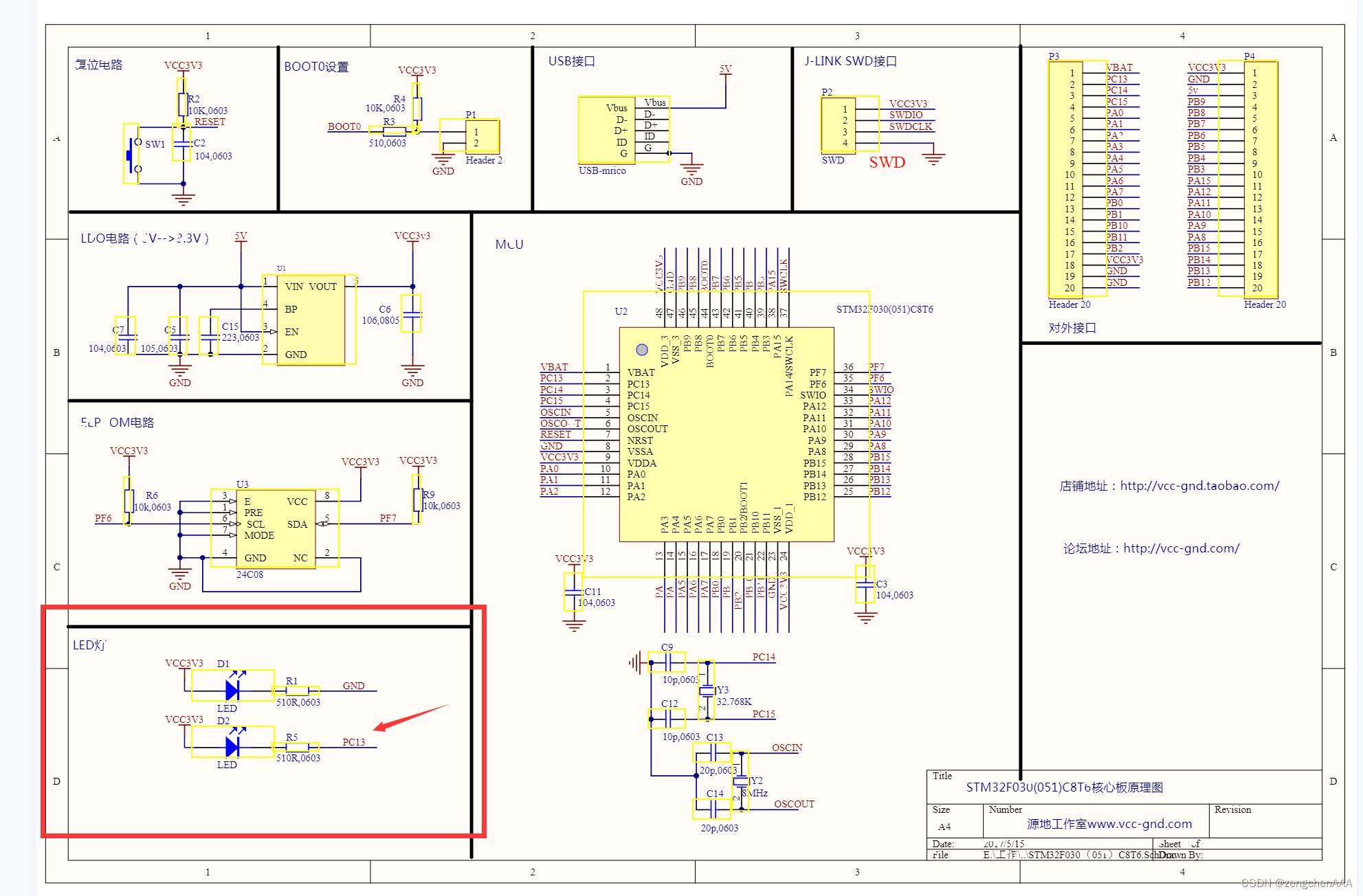This screenshot has height=896, width=1363.
Task: Select crystal Y2 8MHz symbol
Action: 740,781
